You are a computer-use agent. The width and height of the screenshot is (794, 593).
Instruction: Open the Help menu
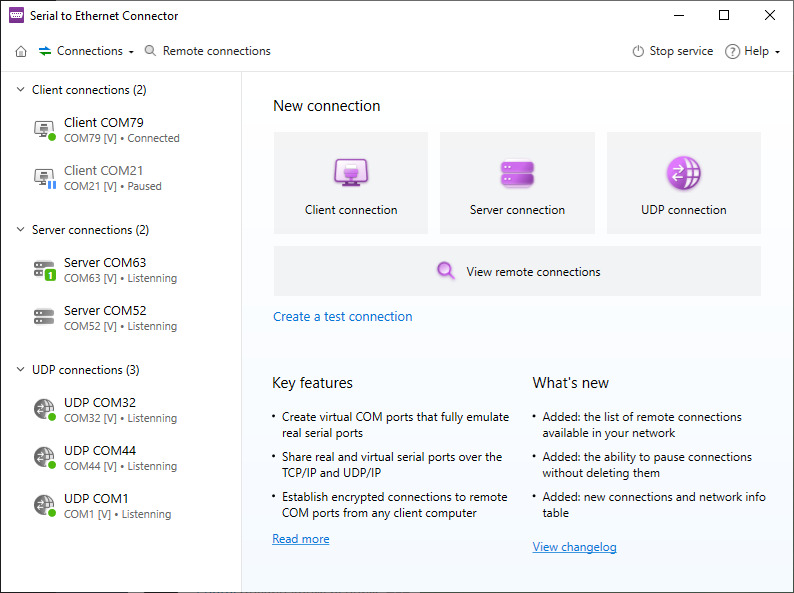(752, 51)
